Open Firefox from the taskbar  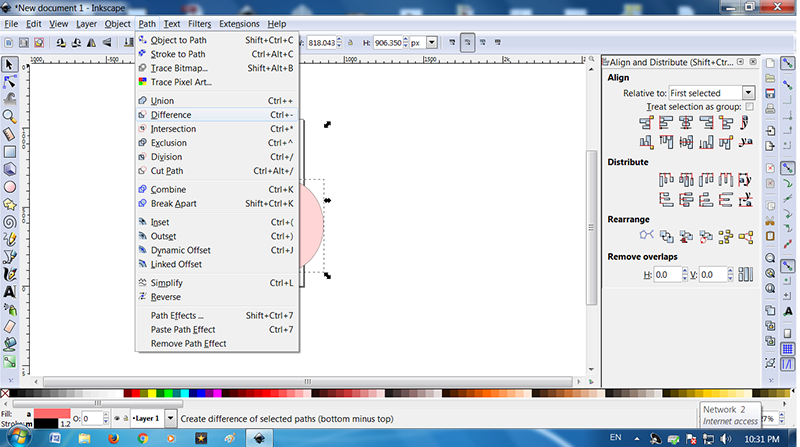pyautogui.click(x=113, y=438)
